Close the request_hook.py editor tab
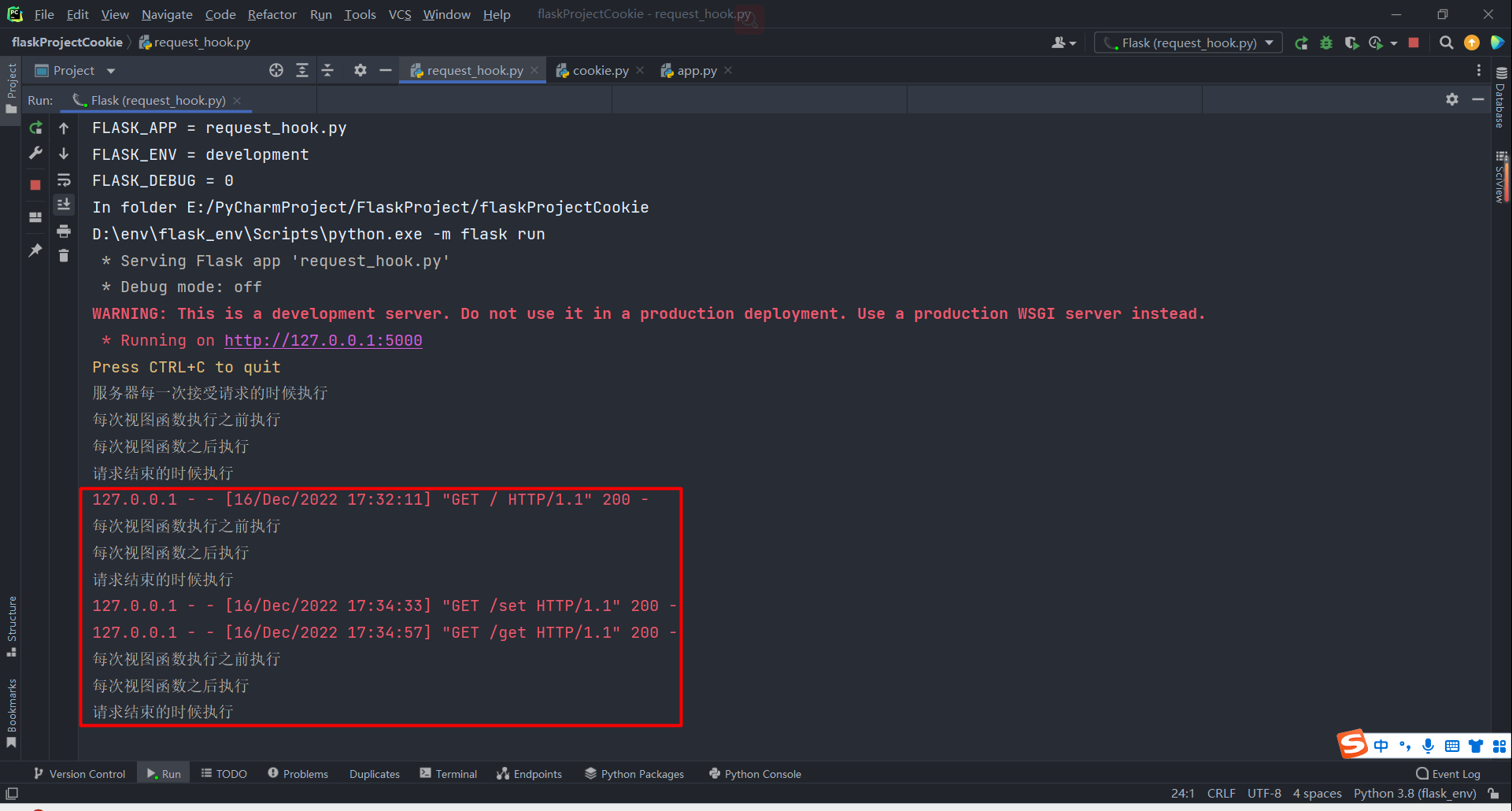1512x811 pixels. pyautogui.click(x=534, y=70)
